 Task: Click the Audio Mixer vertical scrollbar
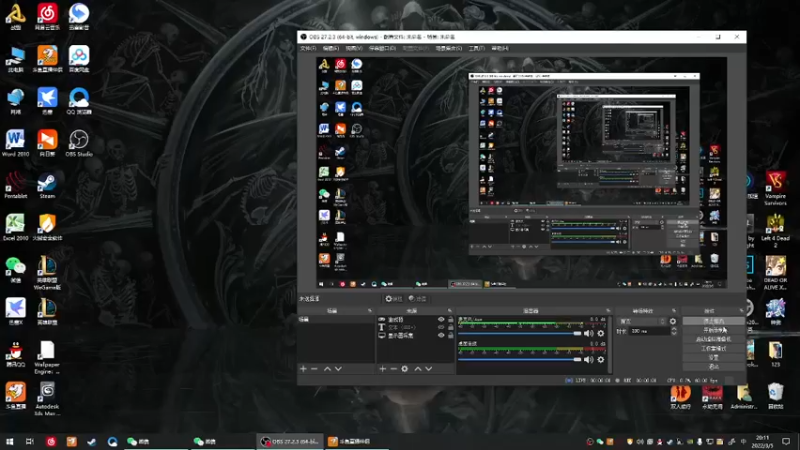(610, 344)
